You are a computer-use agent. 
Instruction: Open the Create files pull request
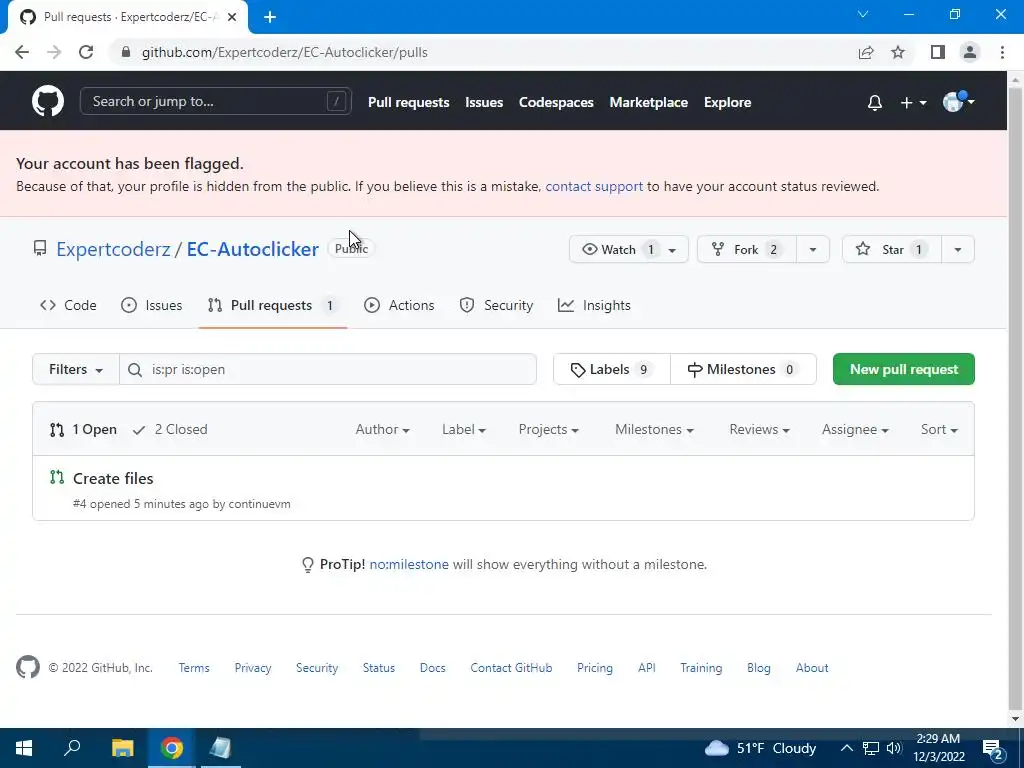click(113, 478)
